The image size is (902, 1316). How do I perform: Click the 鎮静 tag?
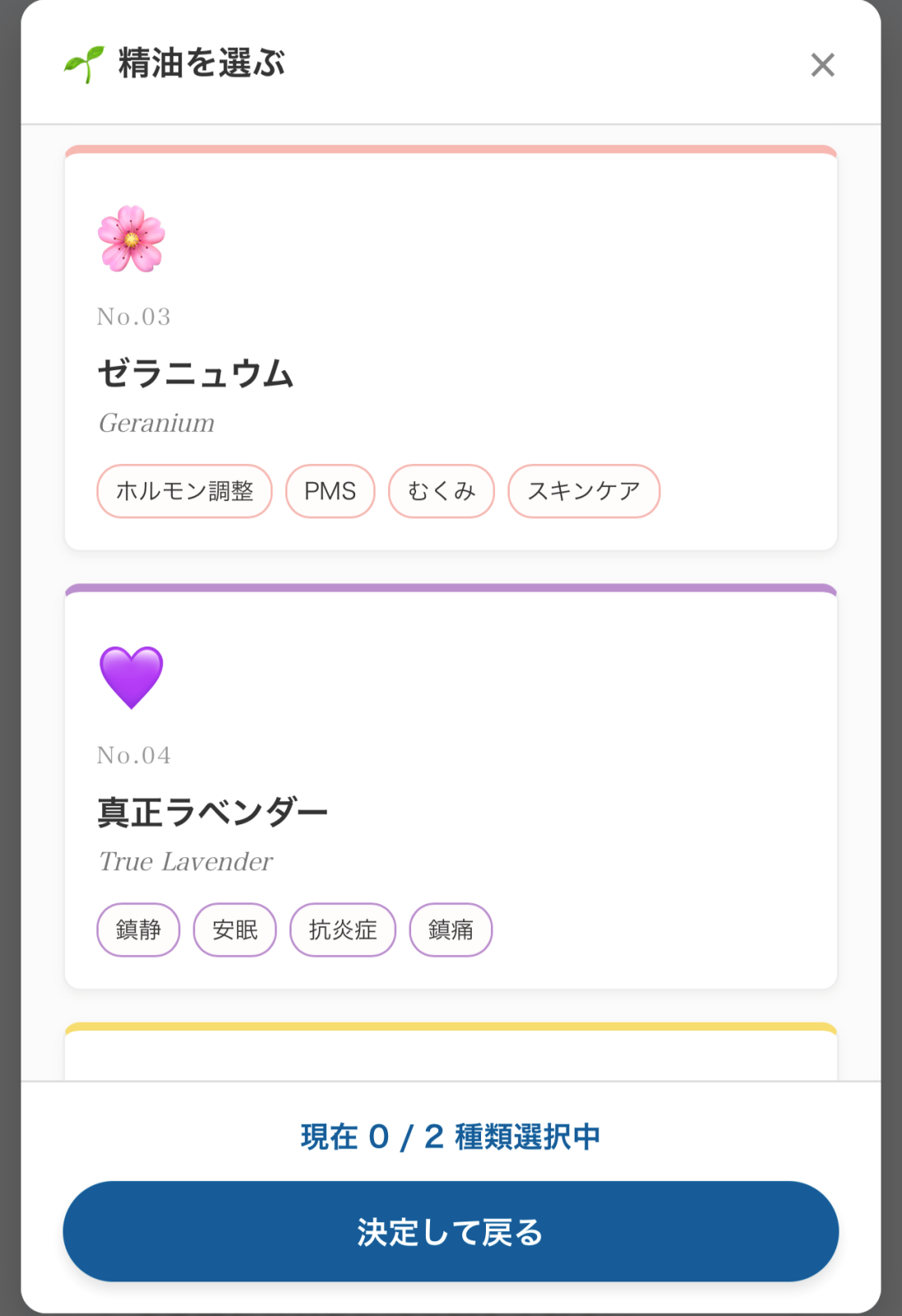pyautogui.click(x=138, y=929)
